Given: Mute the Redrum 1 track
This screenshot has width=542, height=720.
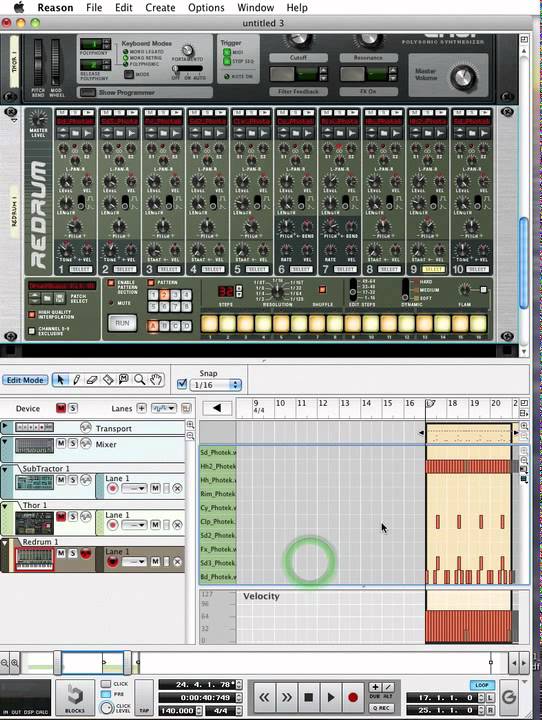Looking at the screenshot, I should click(x=61, y=553).
